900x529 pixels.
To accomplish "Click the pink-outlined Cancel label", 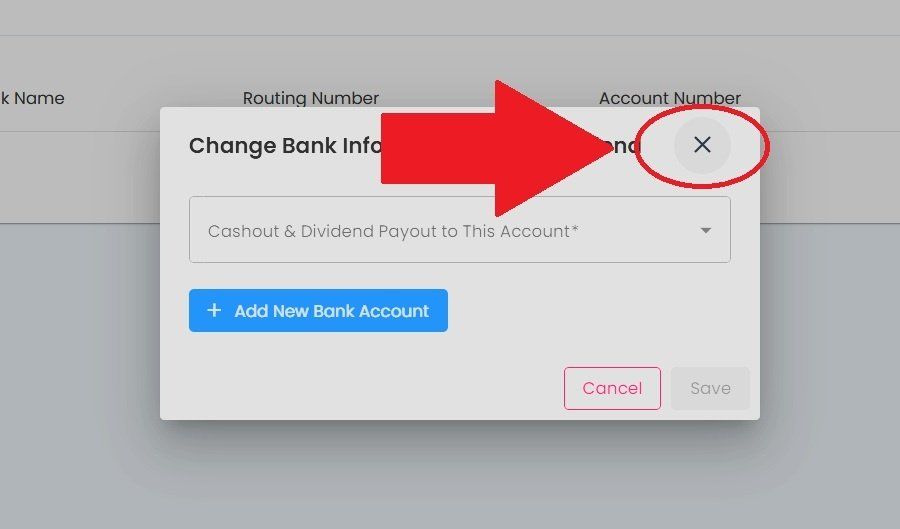I will 612,388.
